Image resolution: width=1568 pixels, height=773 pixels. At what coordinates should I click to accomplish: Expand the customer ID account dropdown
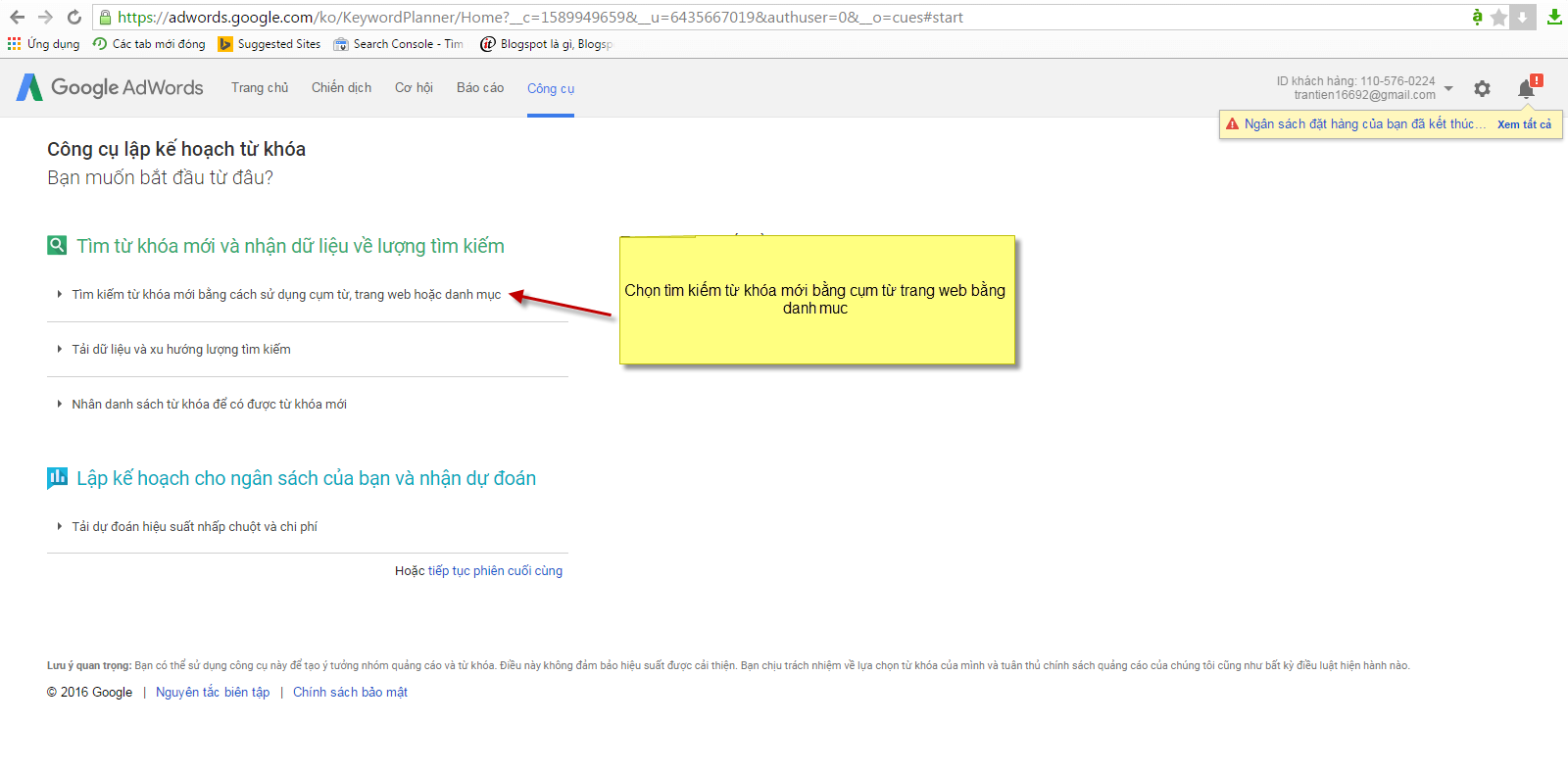pyautogui.click(x=1448, y=88)
